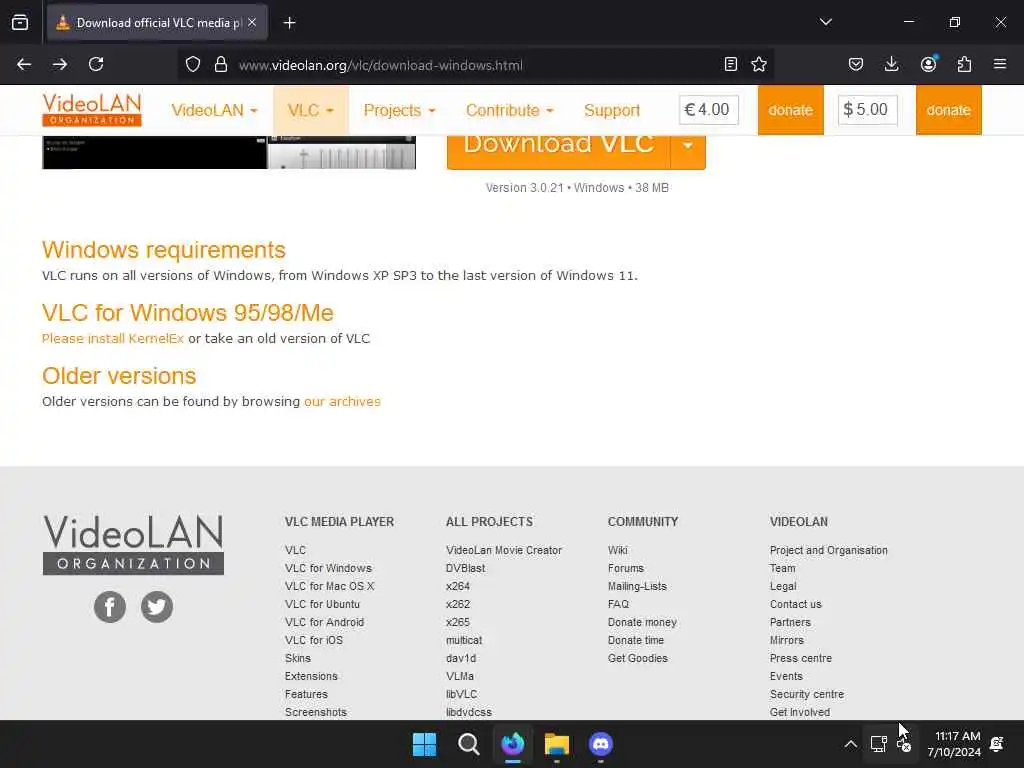Viewport: 1024px width, 768px height.
Task: Open the Support navigation item
Action: point(612,110)
